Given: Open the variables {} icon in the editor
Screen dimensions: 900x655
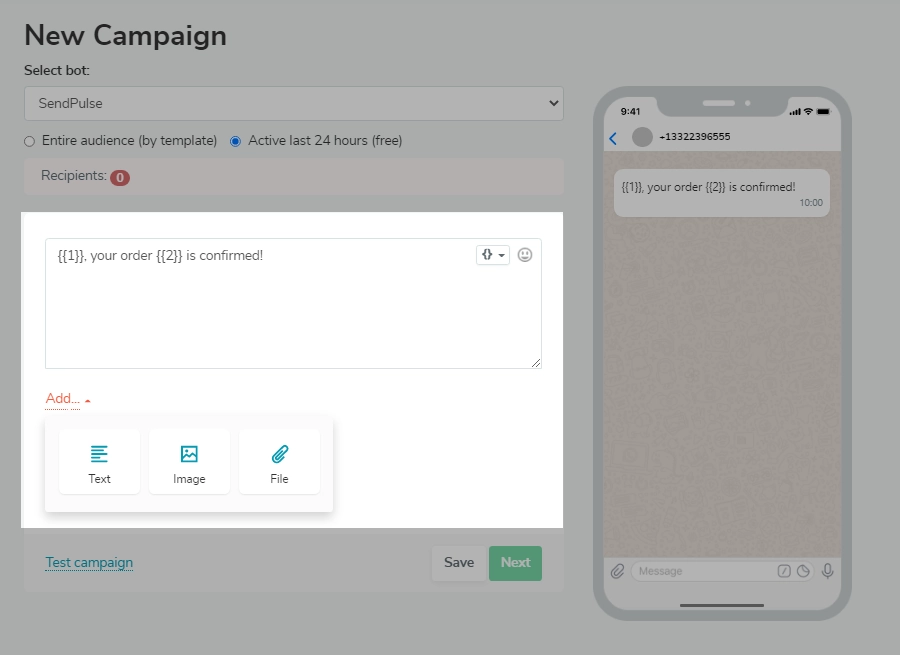Looking at the screenshot, I should pyautogui.click(x=486, y=255).
